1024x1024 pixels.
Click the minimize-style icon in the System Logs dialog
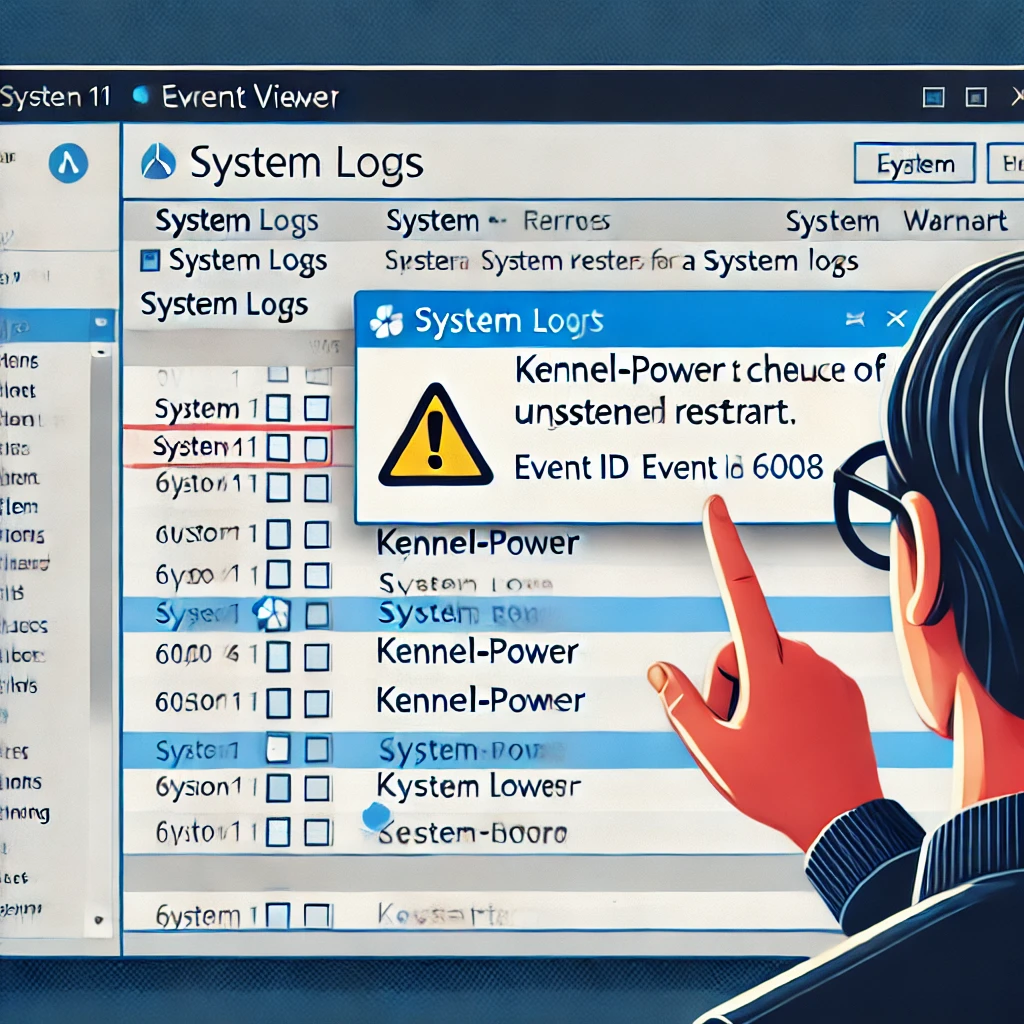pos(855,319)
